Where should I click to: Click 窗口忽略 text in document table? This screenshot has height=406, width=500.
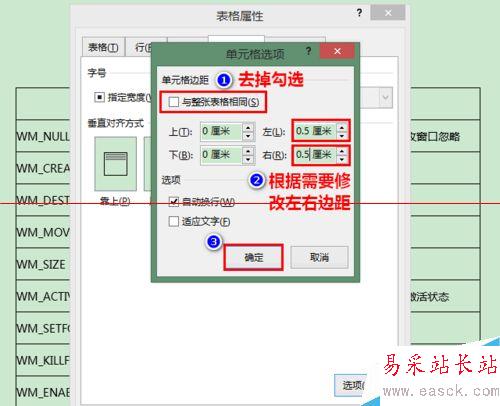(438, 137)
